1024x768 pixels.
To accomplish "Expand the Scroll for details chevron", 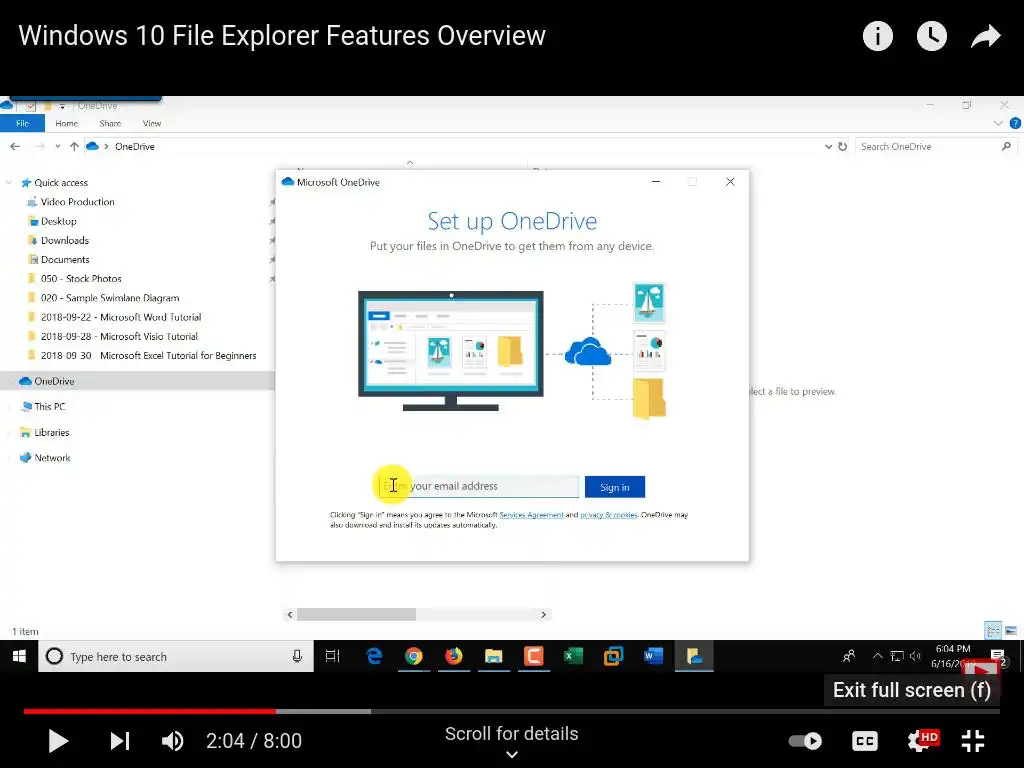I will [512, 754].
